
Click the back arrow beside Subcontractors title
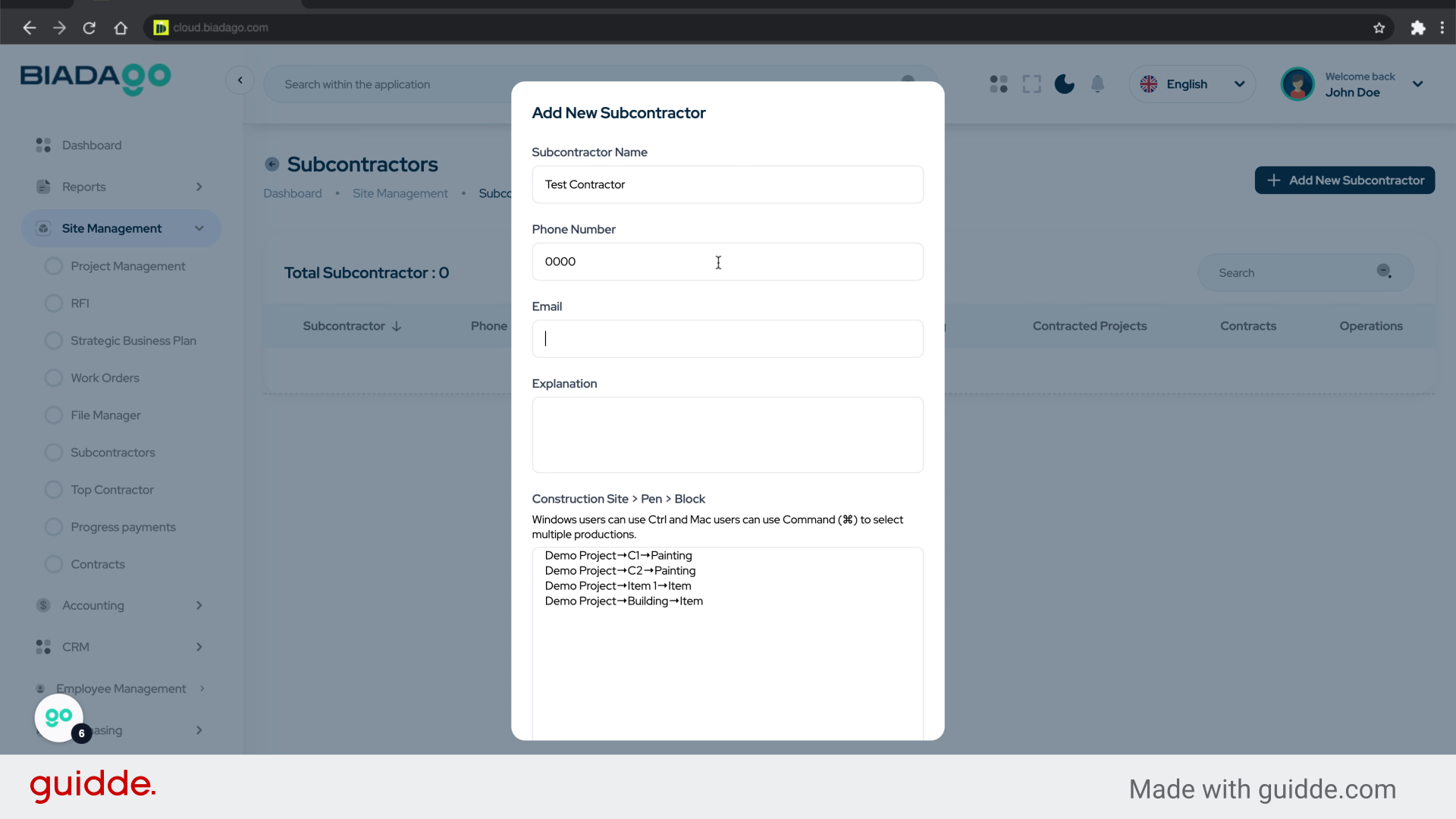click(x=271, y=164)
